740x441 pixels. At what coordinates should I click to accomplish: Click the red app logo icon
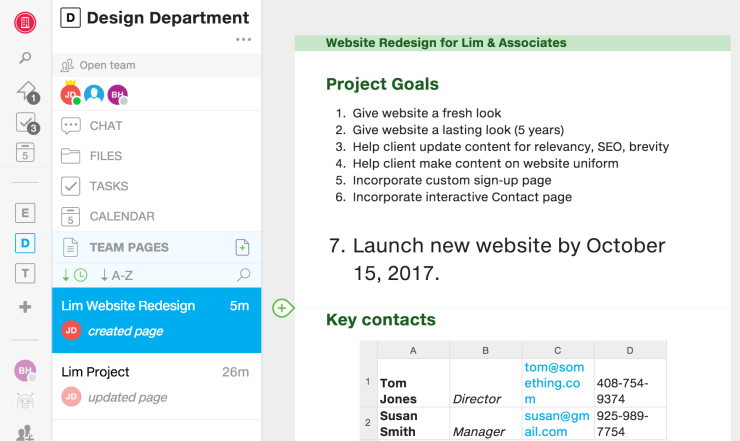pyautogui.click(x=25, y=22)
